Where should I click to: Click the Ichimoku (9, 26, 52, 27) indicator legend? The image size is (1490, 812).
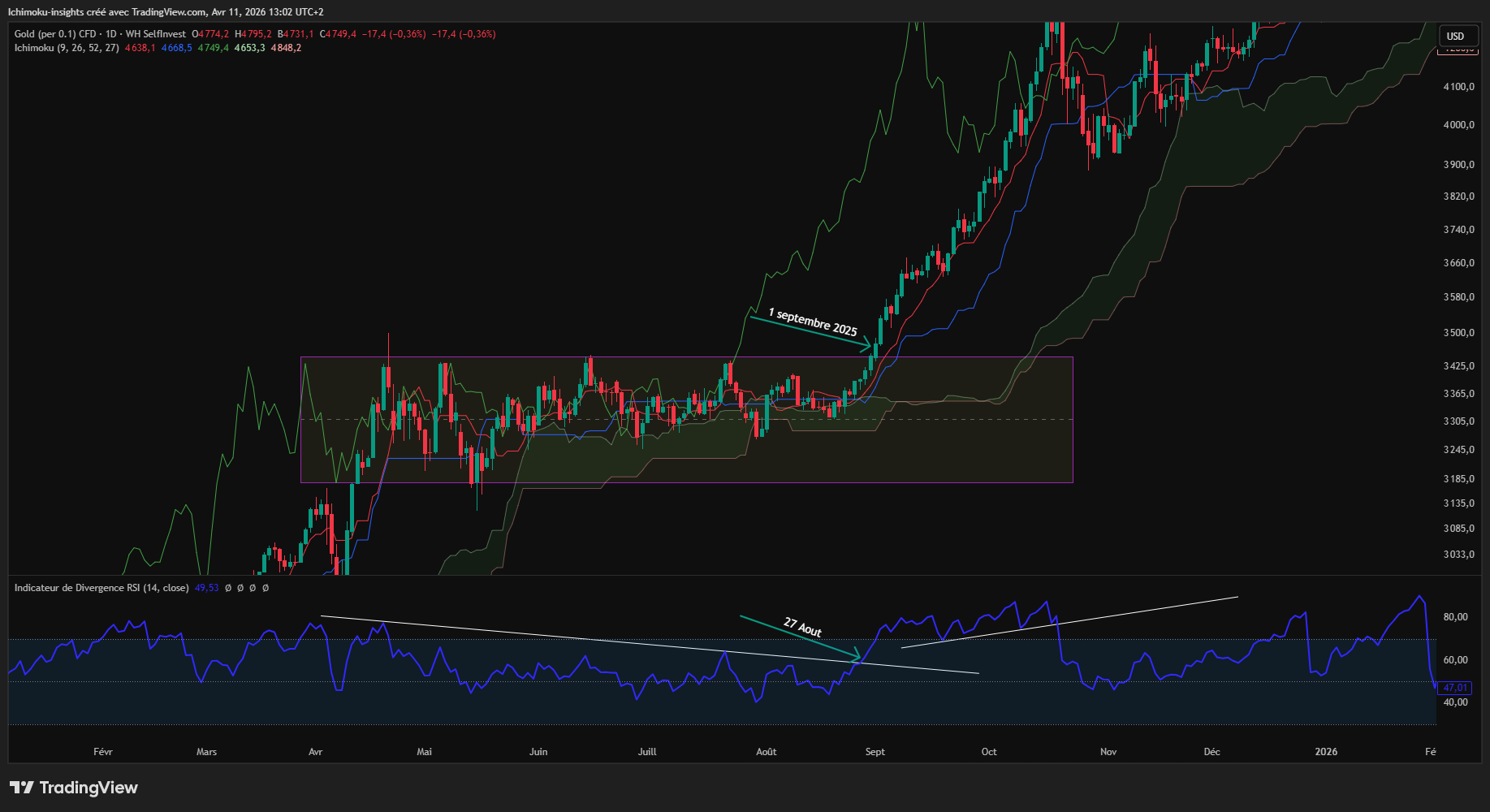coord(67,48)
